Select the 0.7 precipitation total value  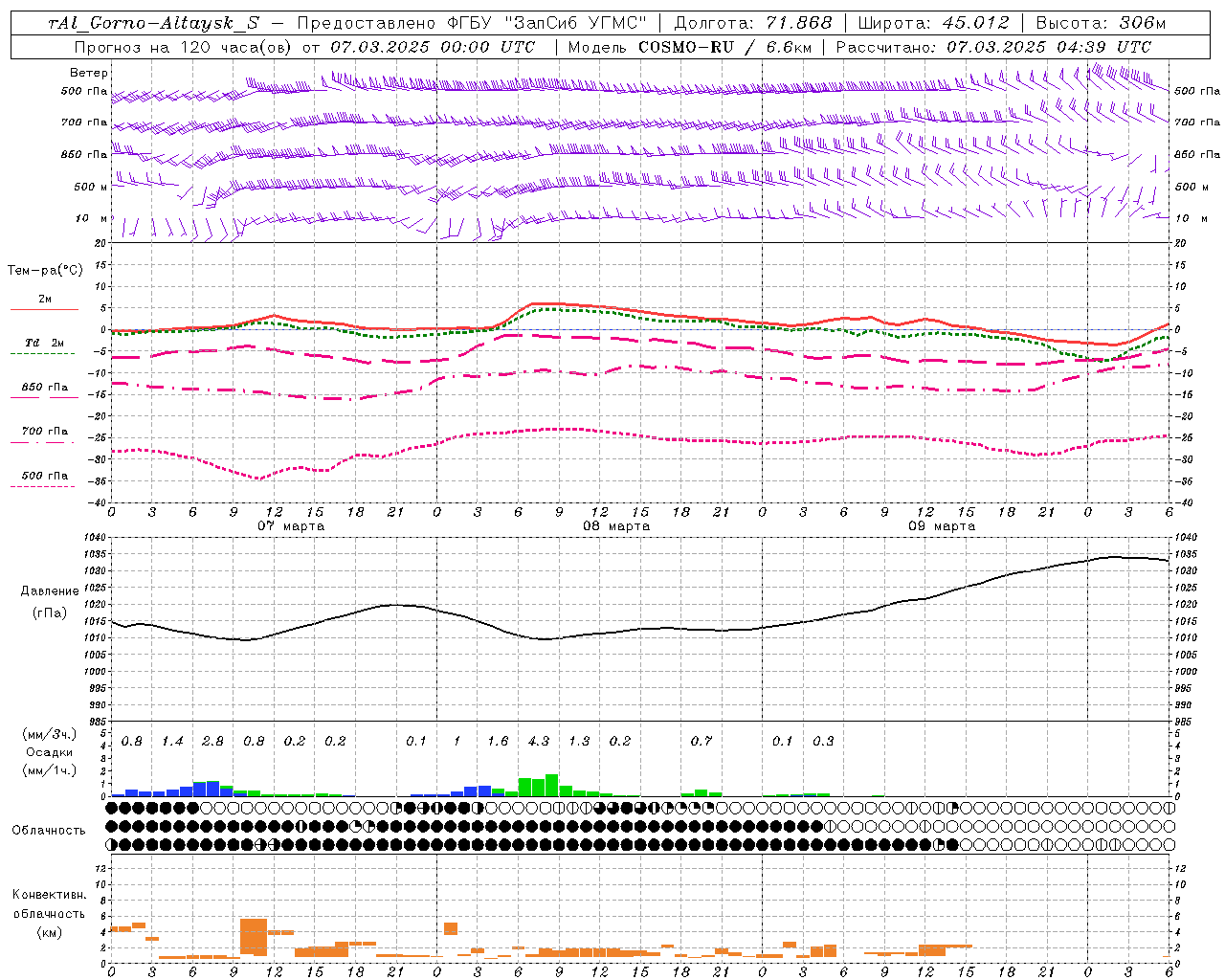702,742
